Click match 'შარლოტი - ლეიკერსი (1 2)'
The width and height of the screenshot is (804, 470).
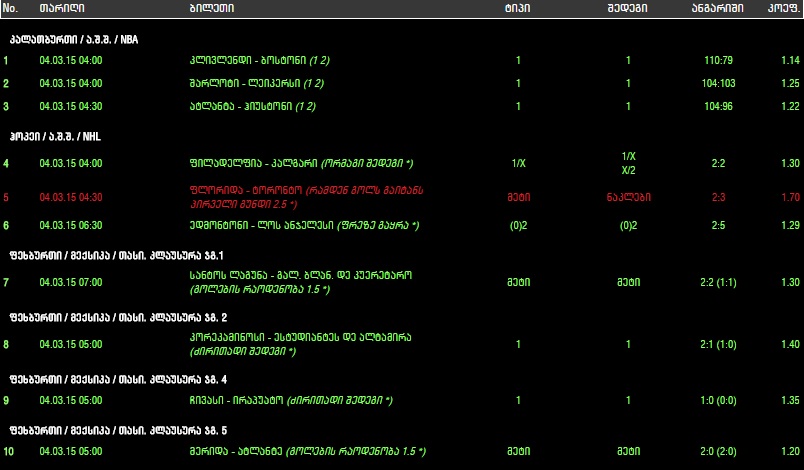click(x=256, y=83)
